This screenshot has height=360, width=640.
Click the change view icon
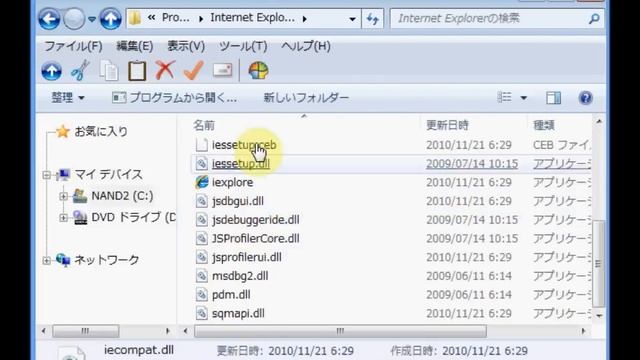(x=504, y=98)
